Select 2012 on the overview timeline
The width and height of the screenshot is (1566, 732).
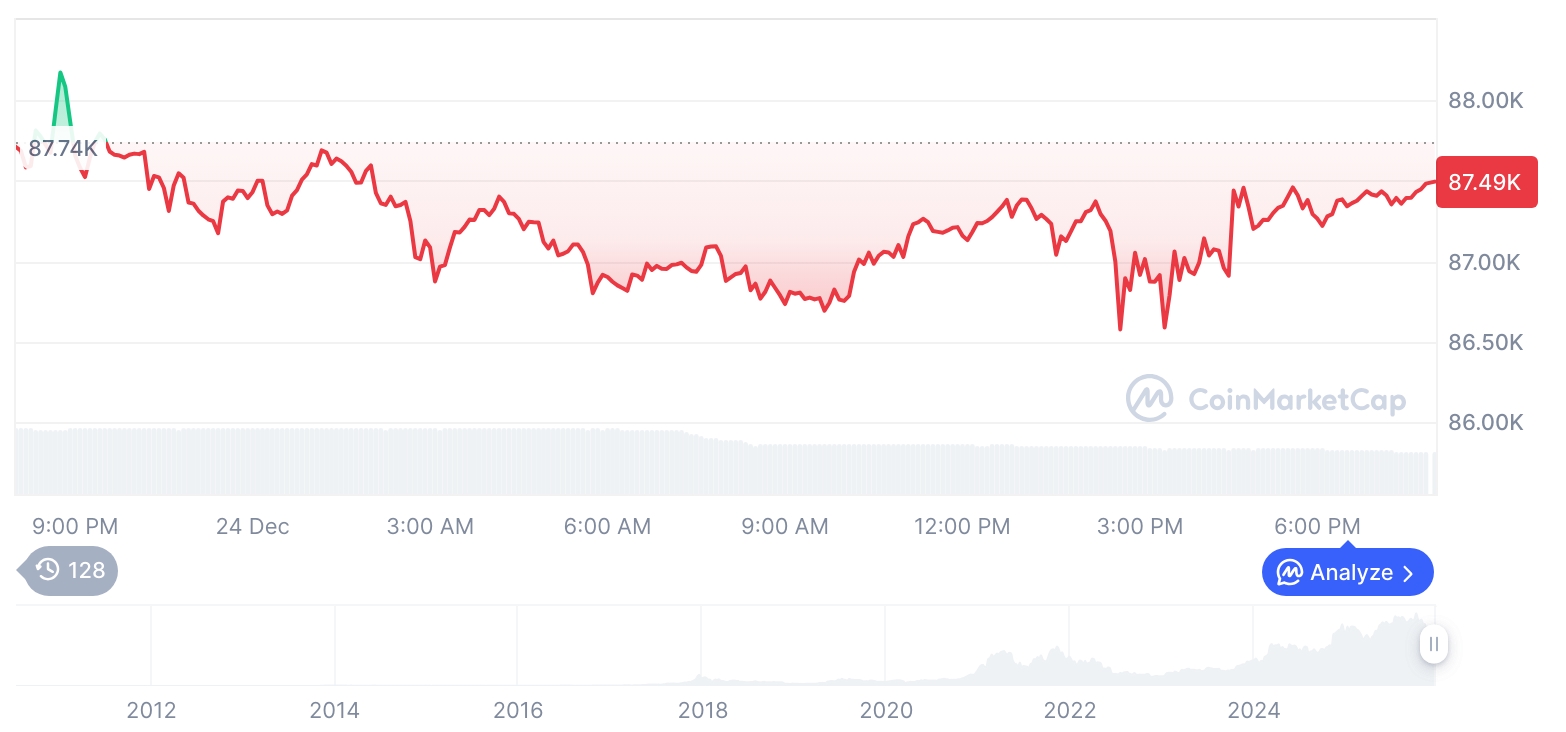[151, 710]
